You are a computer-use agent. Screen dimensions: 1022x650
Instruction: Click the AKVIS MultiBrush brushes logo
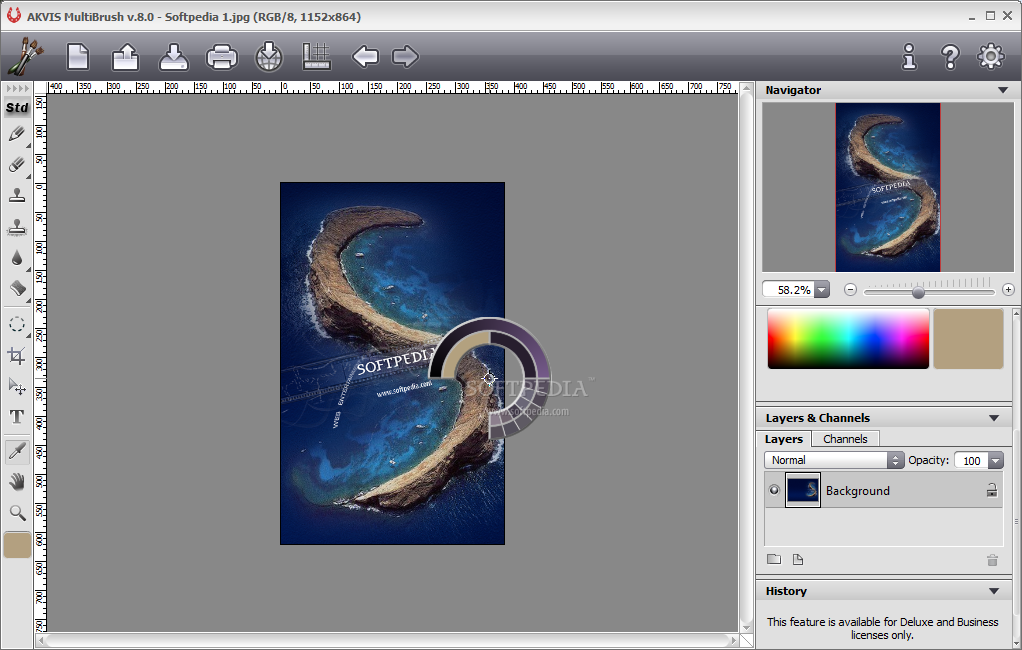[x=26, y=56]
